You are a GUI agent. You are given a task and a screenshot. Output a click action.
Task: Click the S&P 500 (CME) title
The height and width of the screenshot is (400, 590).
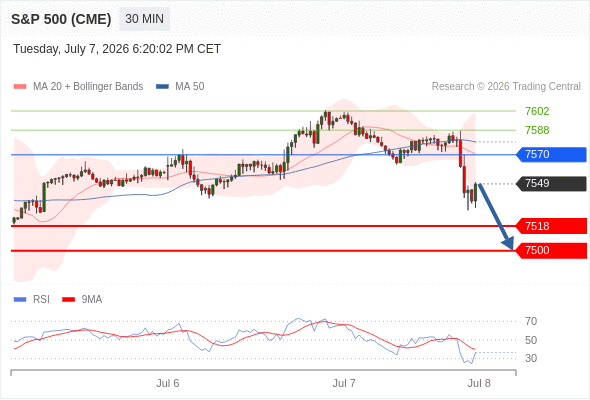pos(61,19)
